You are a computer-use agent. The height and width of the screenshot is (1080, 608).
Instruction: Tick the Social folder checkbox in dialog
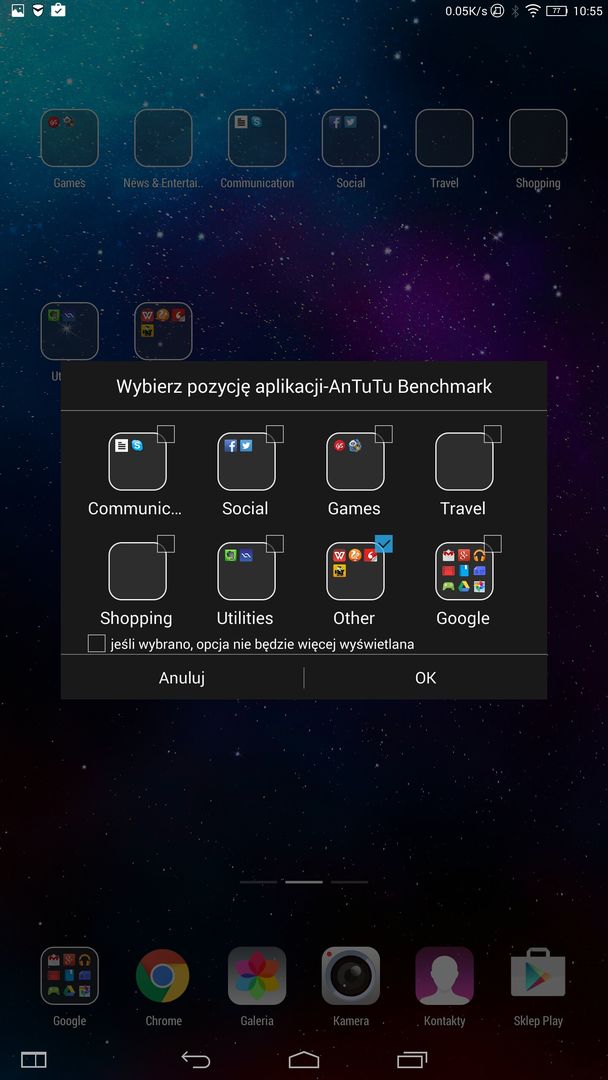pyautogui.click(x=275, y=434)
